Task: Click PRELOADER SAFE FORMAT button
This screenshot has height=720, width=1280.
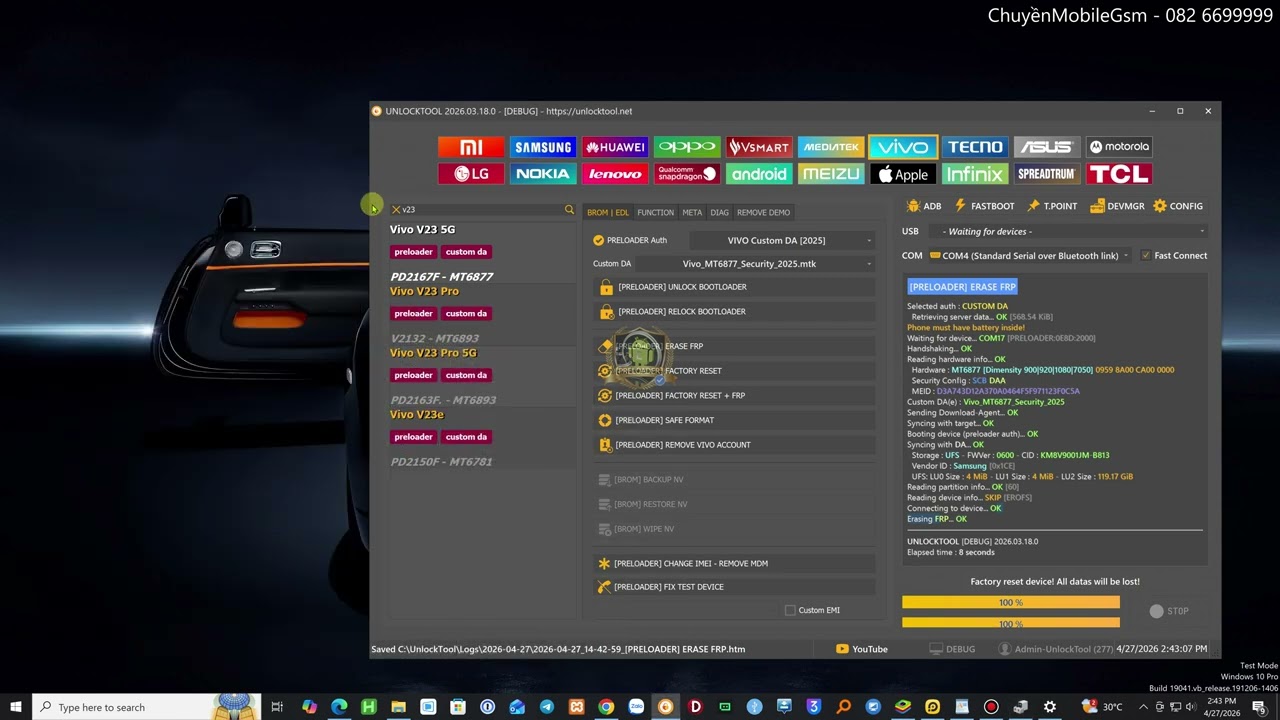Action: [734, 420]
